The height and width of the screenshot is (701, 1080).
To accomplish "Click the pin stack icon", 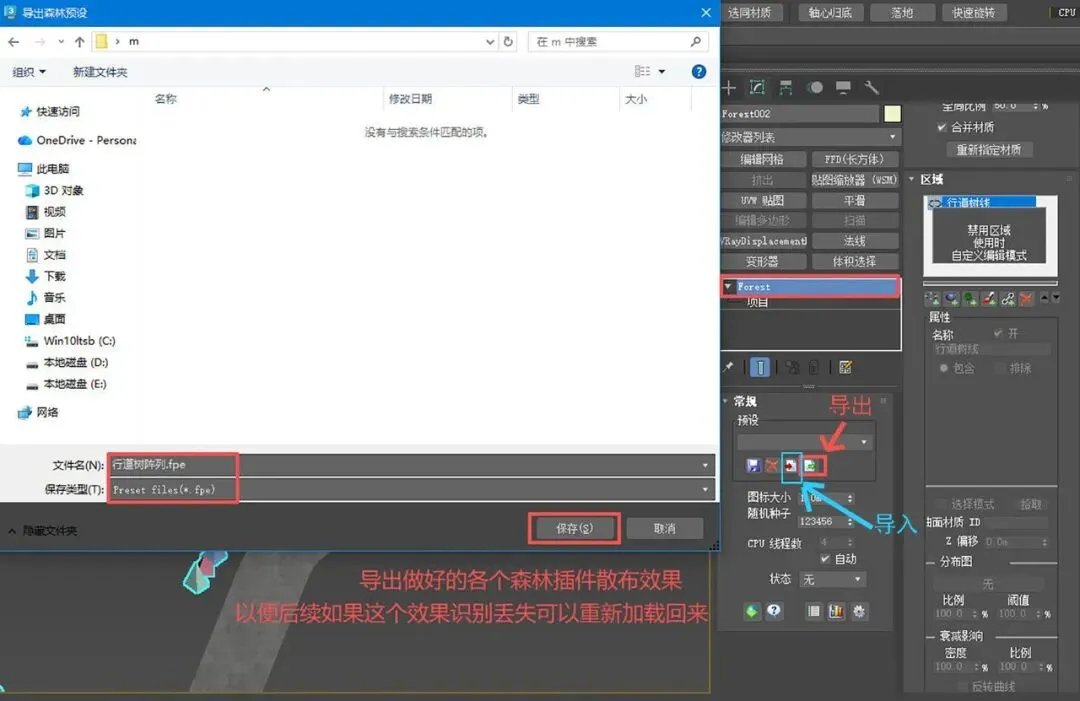I will [x=729, y=368].
